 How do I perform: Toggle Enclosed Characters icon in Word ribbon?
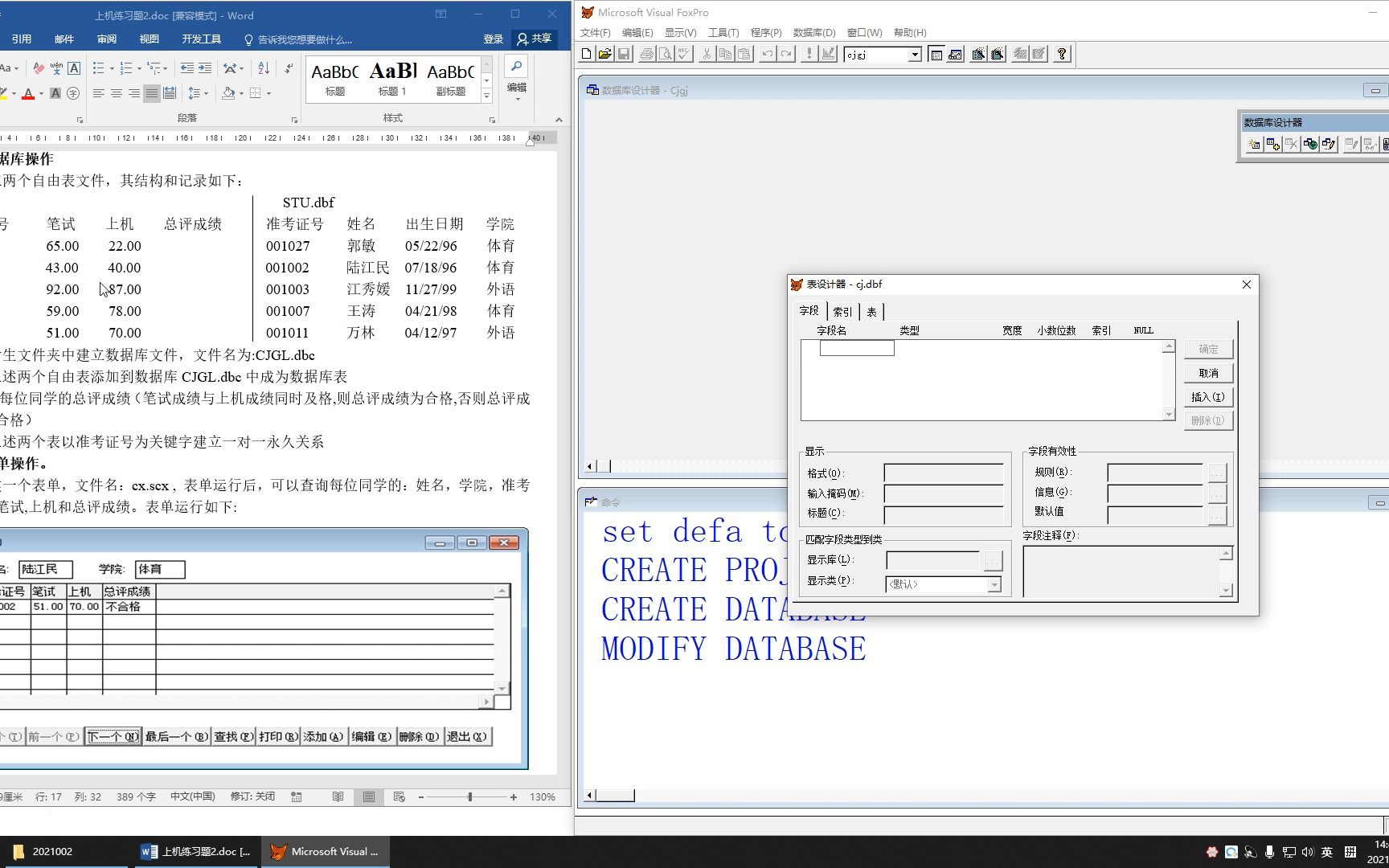(x=73, y=93)
